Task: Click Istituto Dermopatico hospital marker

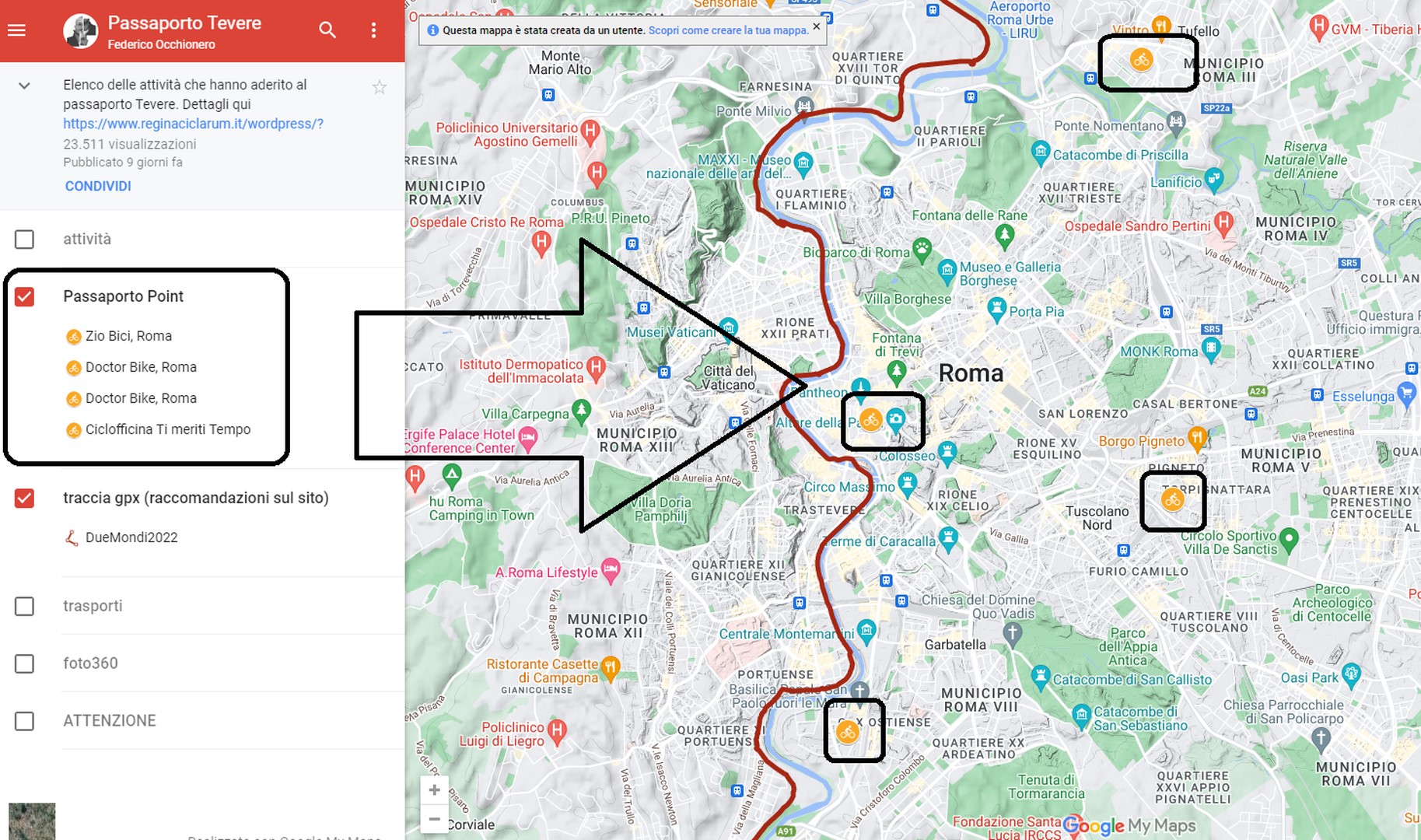Action: [596, 367]
